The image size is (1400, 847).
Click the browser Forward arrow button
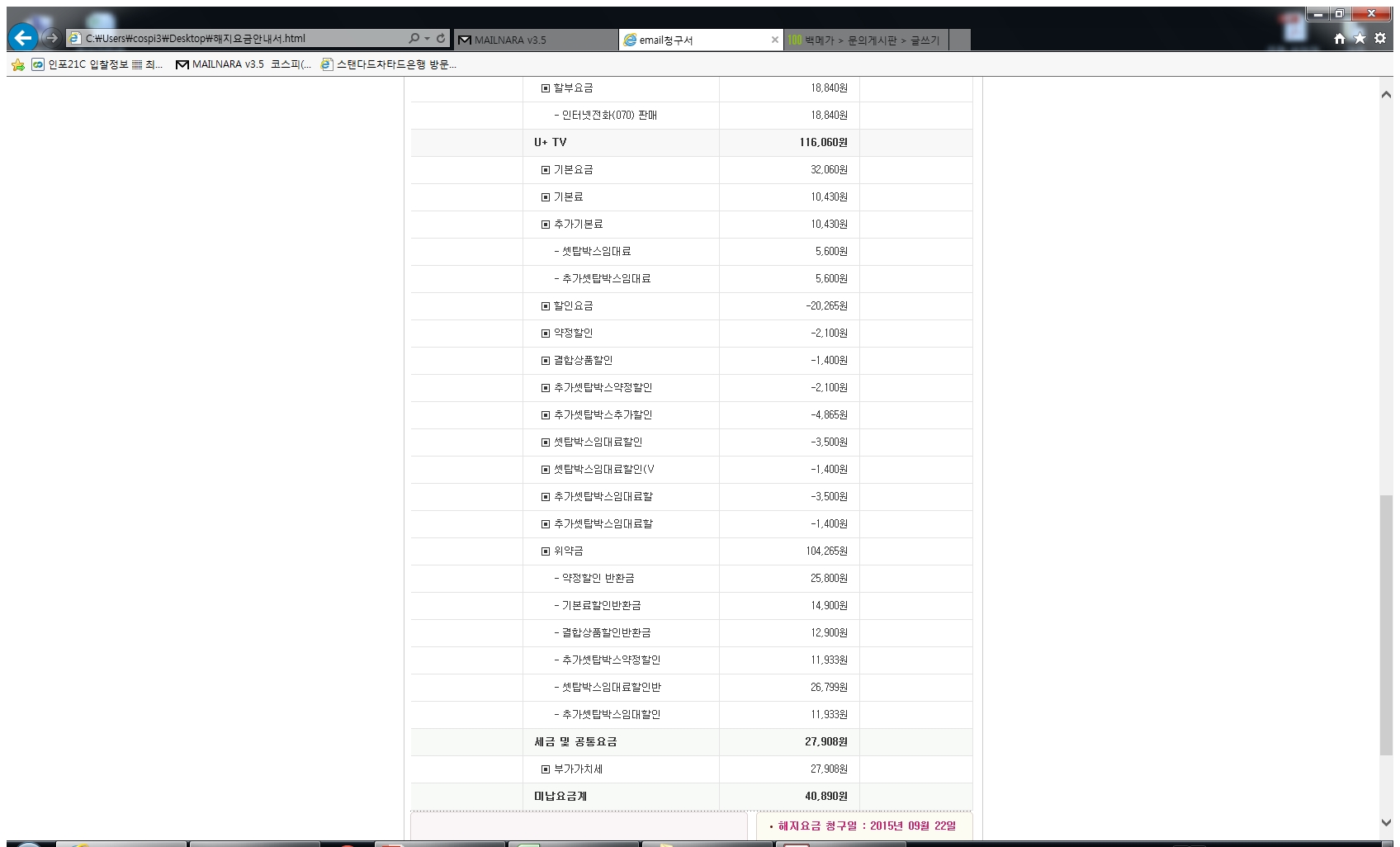pyautogui.click(x=51, y=38)
